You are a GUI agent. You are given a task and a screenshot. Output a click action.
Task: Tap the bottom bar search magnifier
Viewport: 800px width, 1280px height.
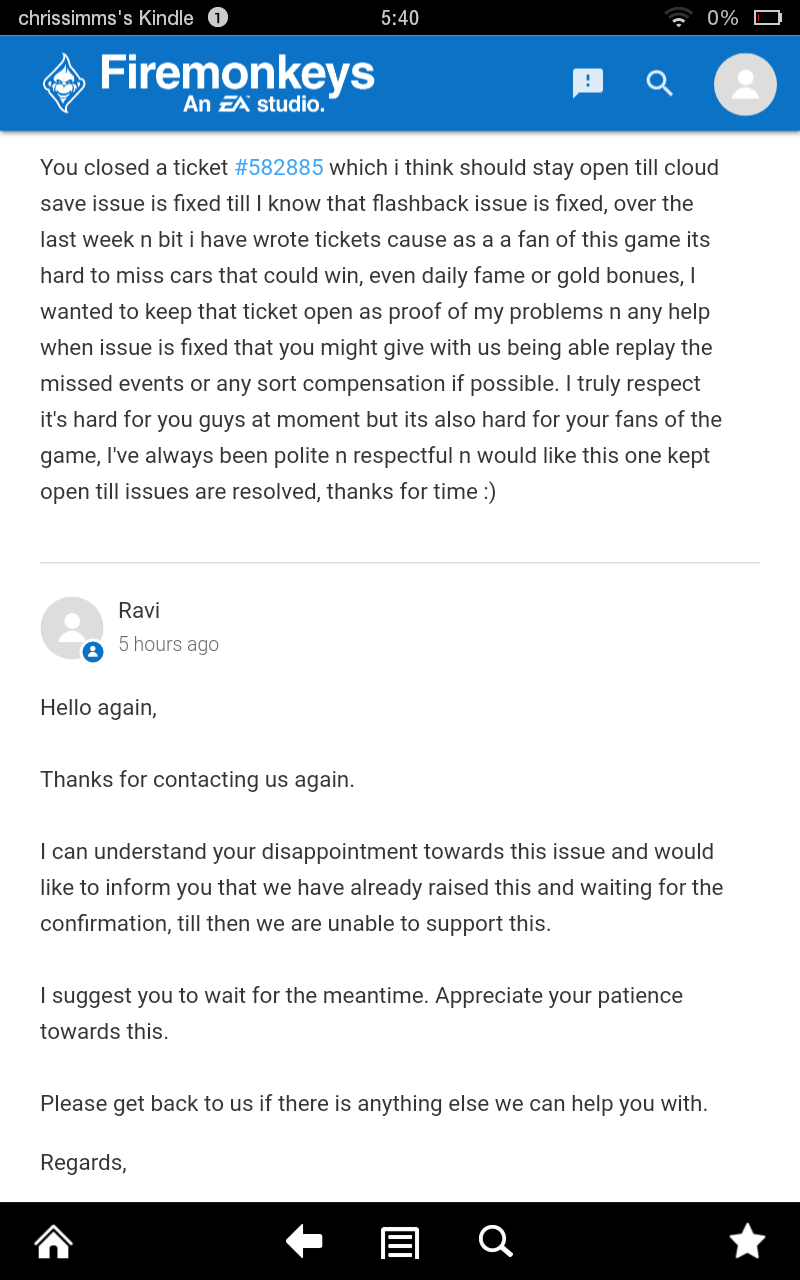pos(495,1241)
